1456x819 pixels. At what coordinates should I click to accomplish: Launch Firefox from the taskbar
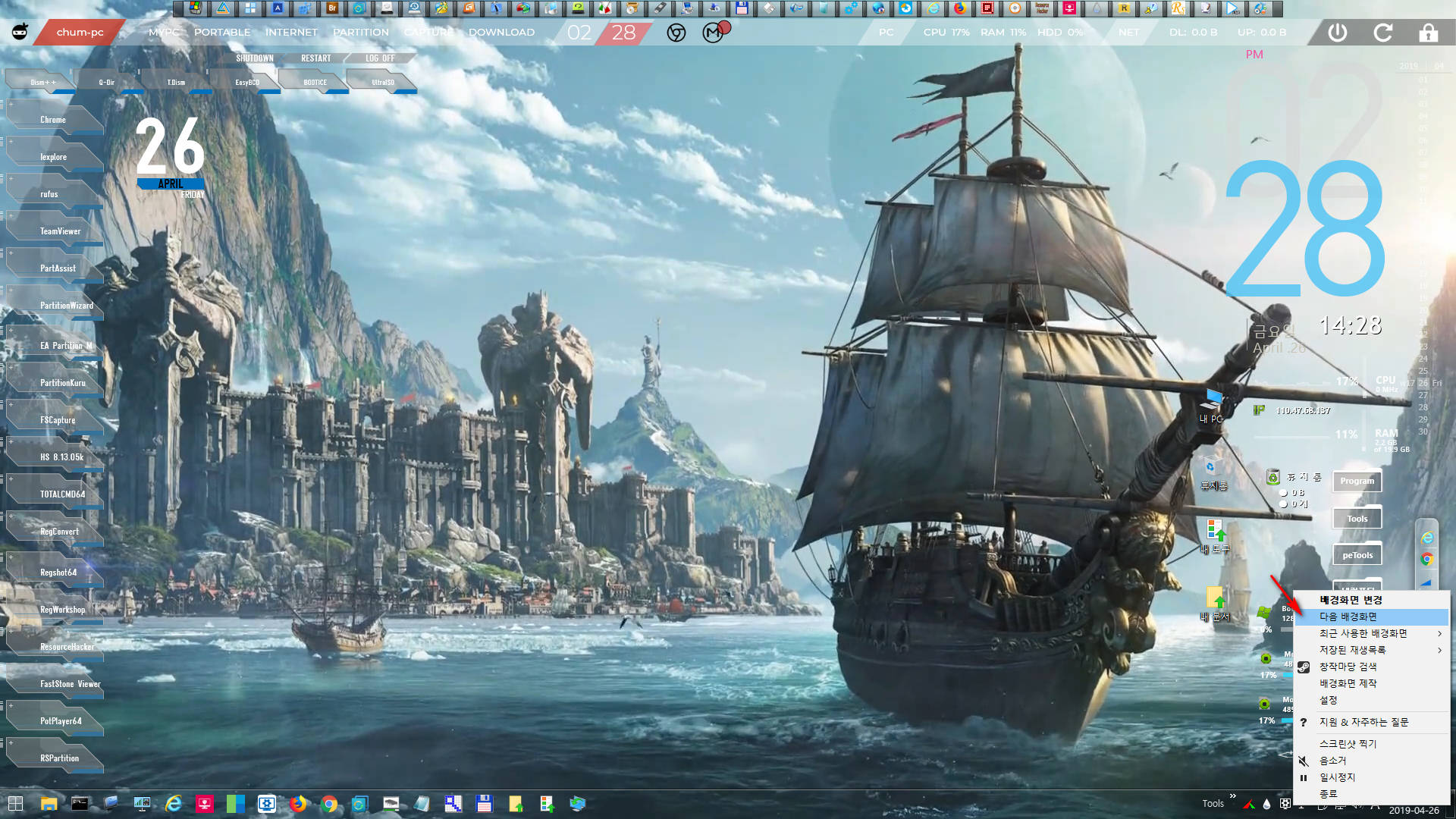(298, 804)
